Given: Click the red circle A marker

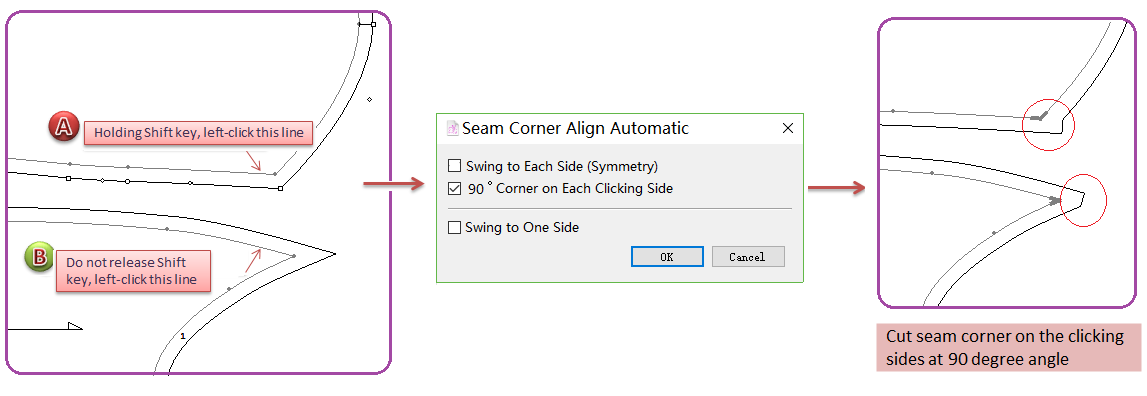Looking at the screenshot, I should 64,129.
